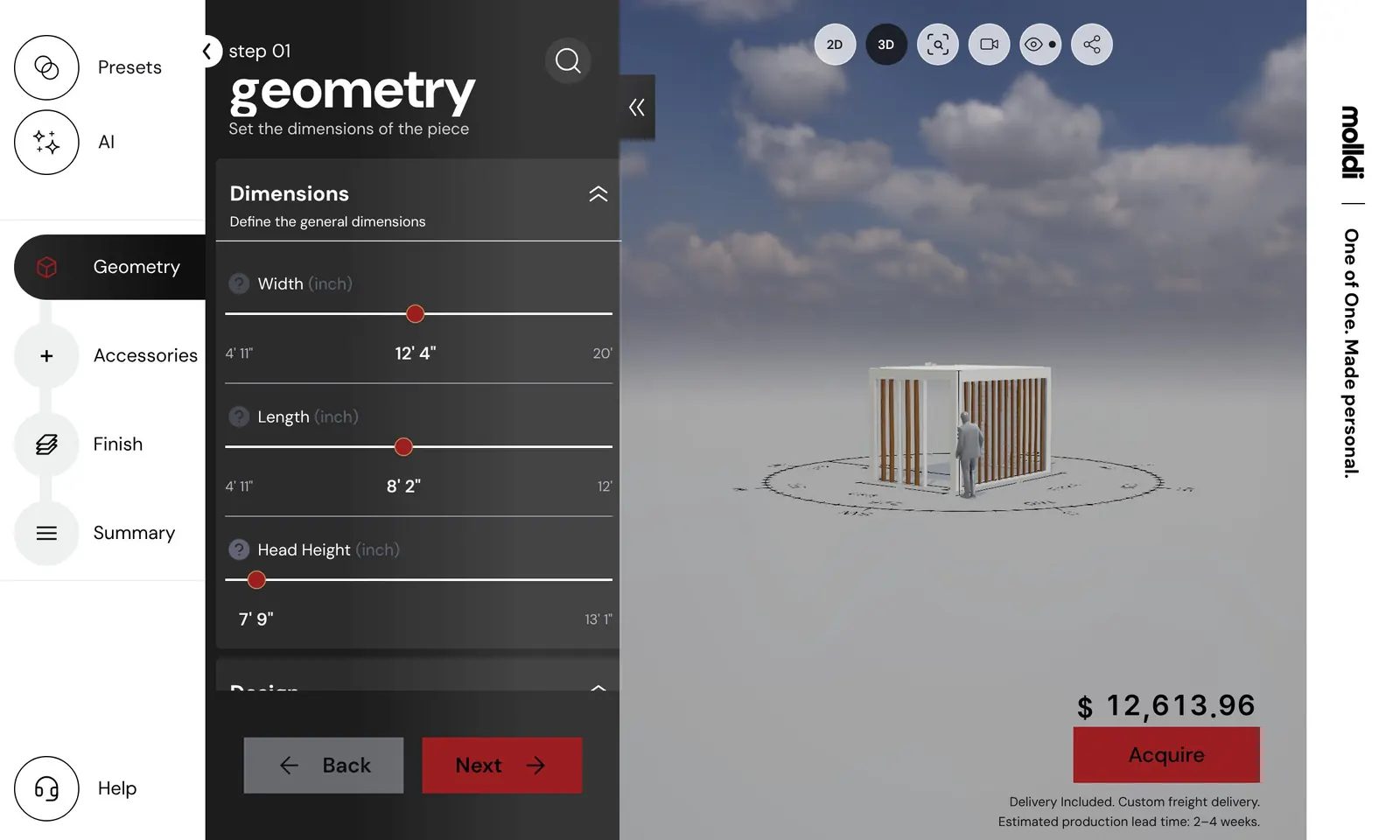The height and width of the screenshot is (840, 1400).
Task: Click the Summary list icon
Action: [46, 533]
